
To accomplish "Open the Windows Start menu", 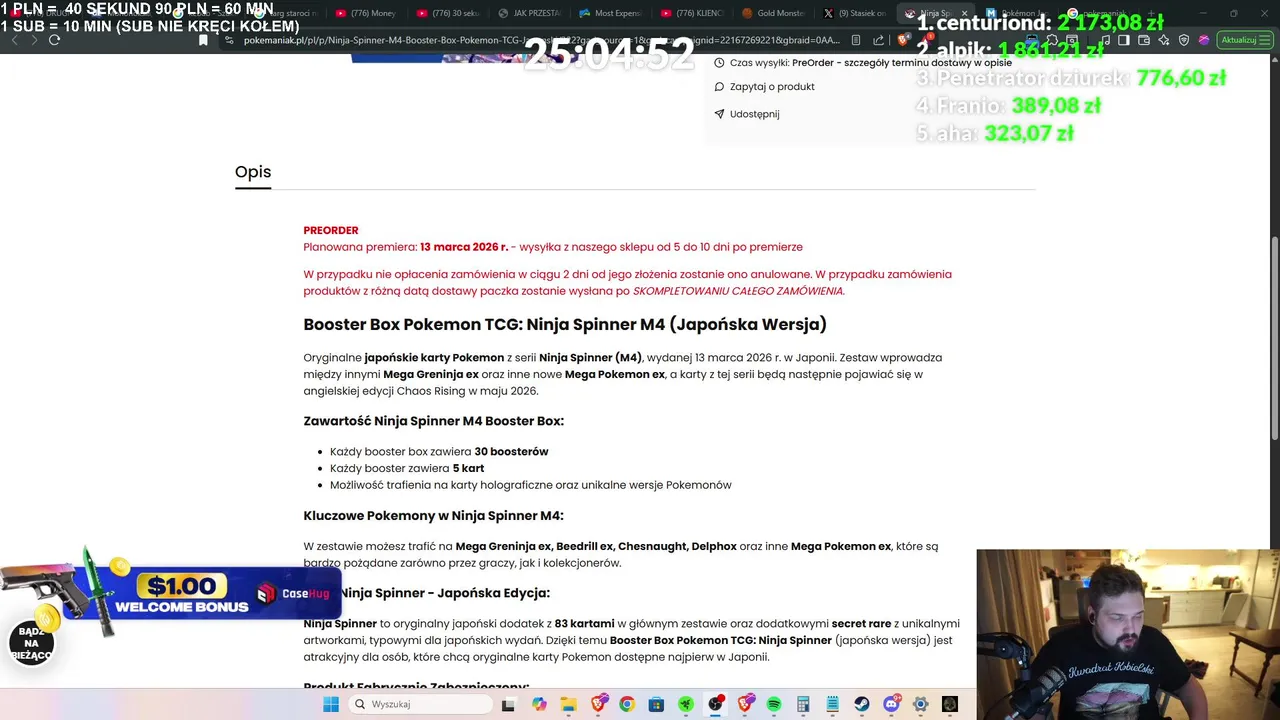I will 331,705.
